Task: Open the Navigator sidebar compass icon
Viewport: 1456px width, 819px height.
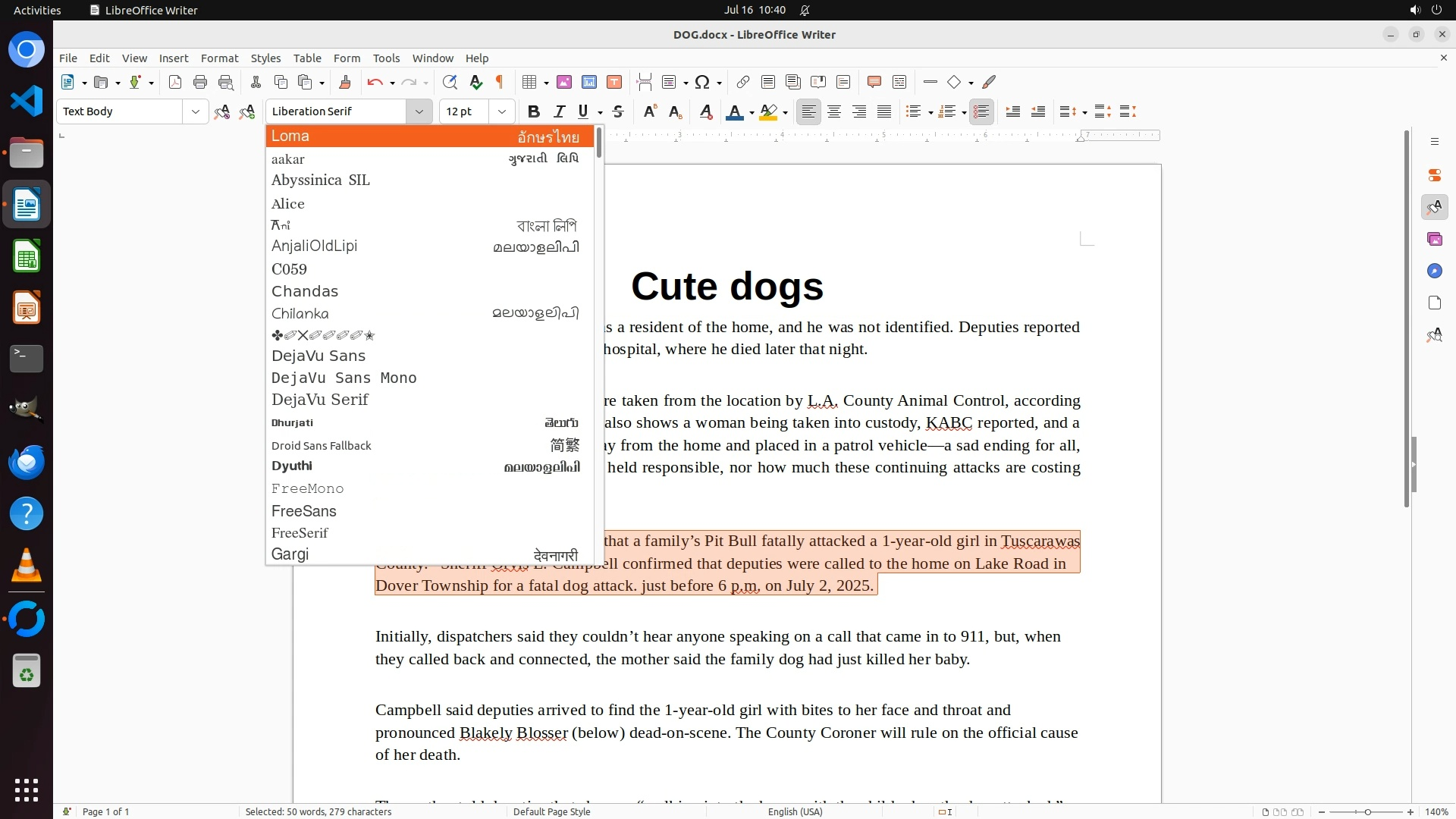Action: tap(1434, 271)
